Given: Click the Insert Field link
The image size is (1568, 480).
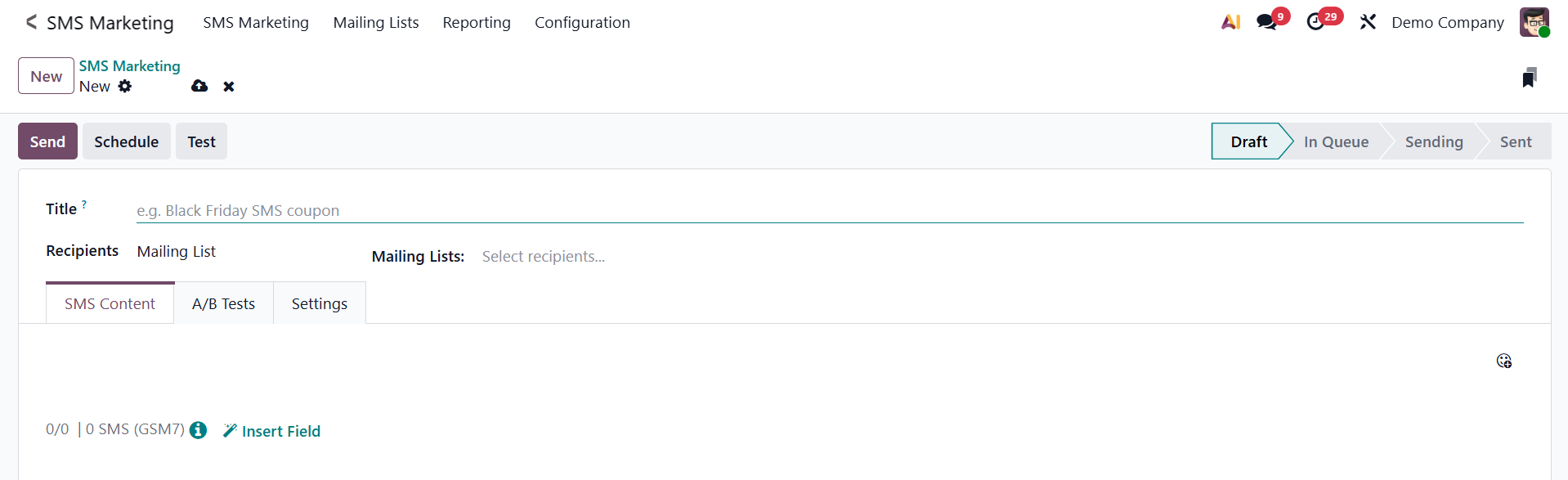Looking at the screenshot, I should pos(272,431).
